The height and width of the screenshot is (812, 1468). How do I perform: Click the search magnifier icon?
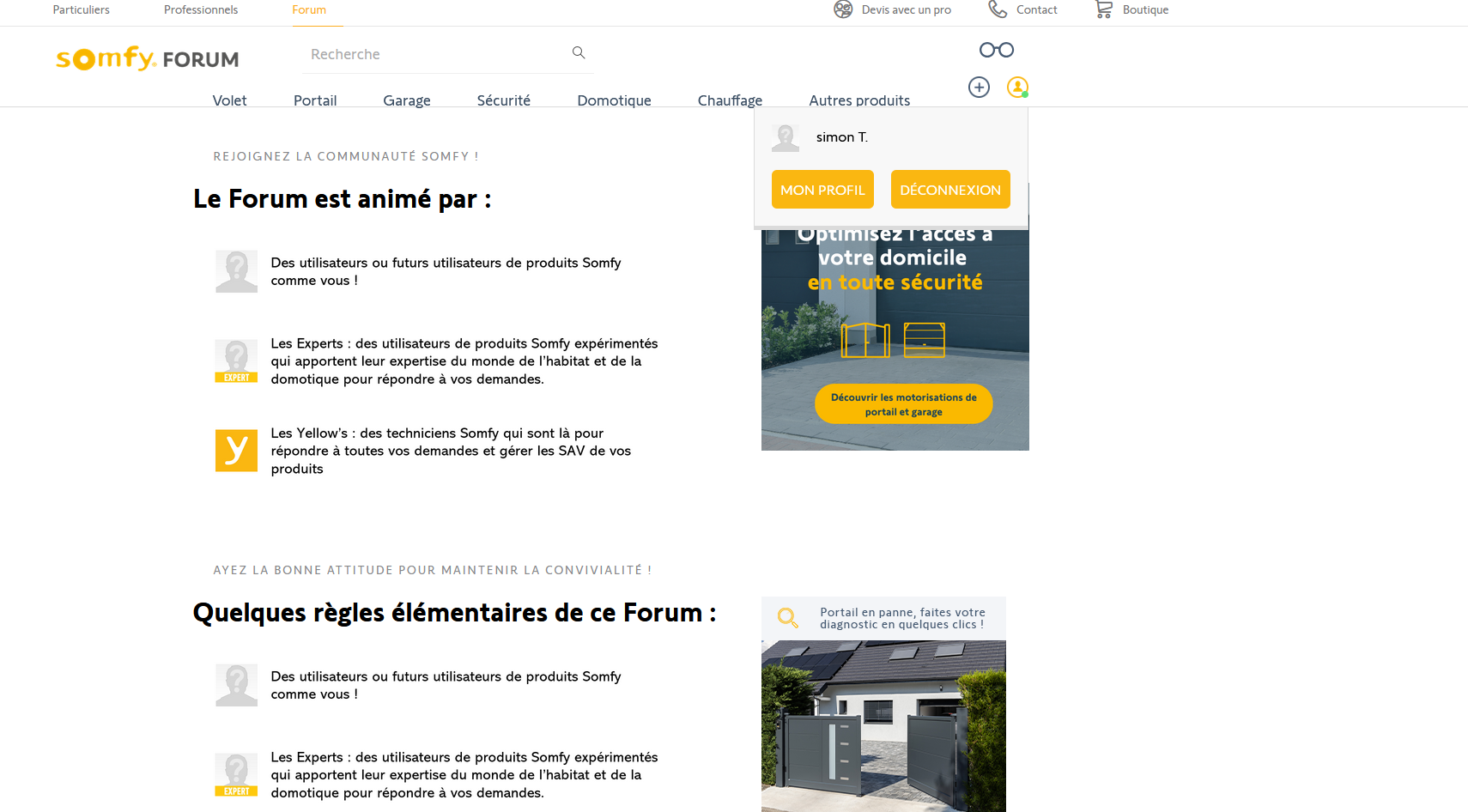coord(579,53)
